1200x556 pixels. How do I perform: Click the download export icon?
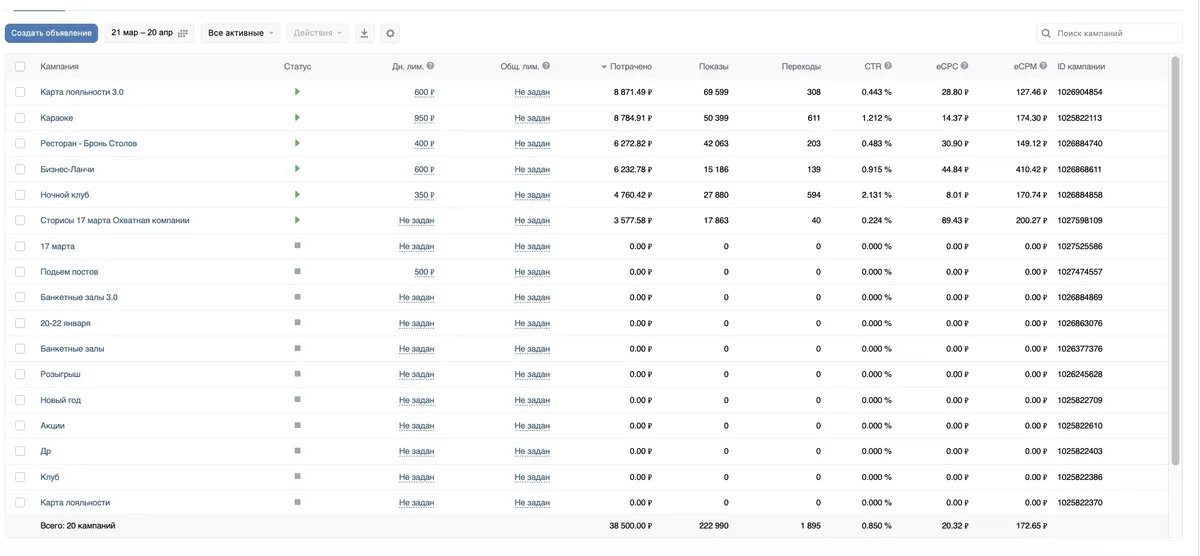[364, 33]
